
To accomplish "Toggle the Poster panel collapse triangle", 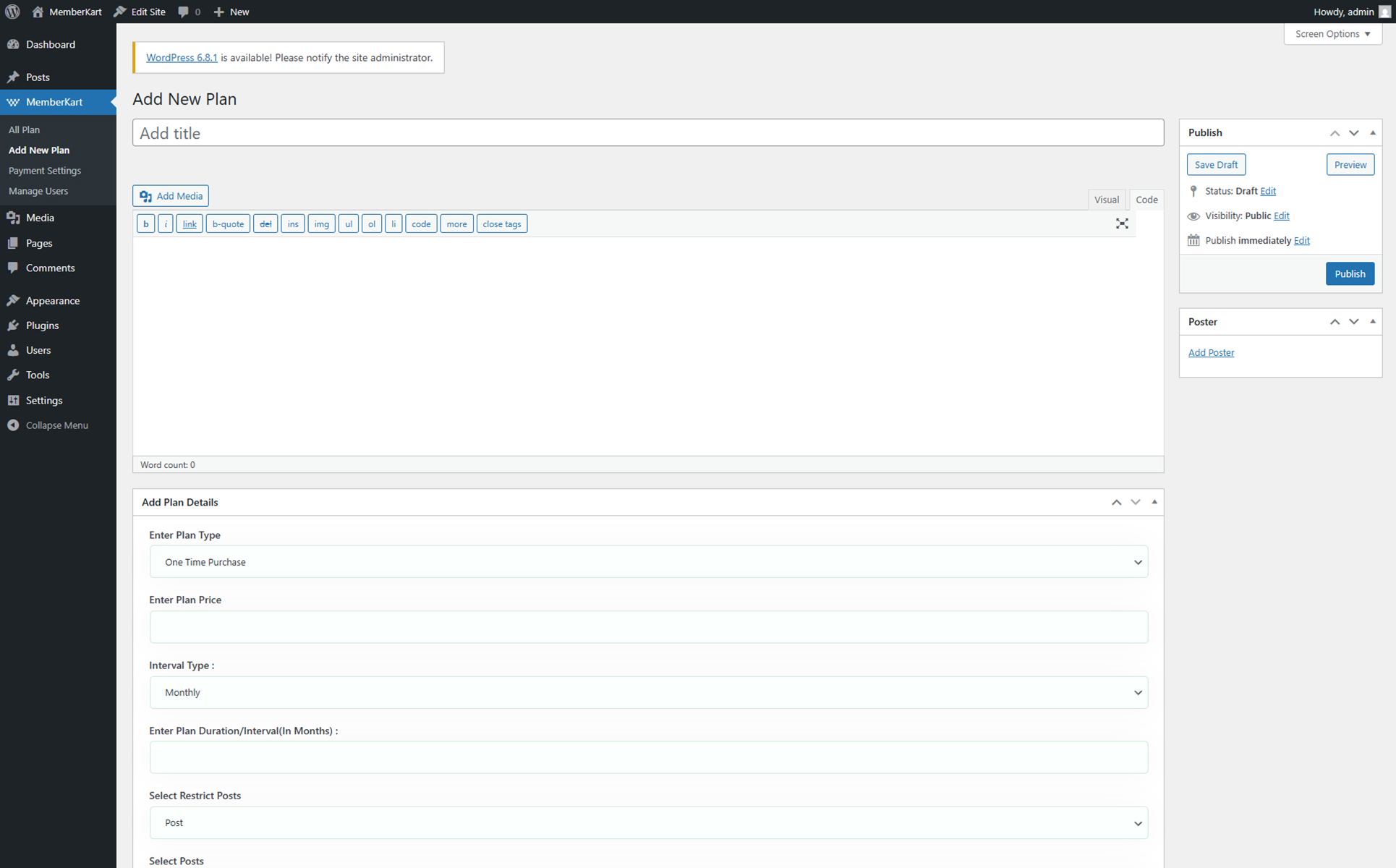I will point(1372,321).
